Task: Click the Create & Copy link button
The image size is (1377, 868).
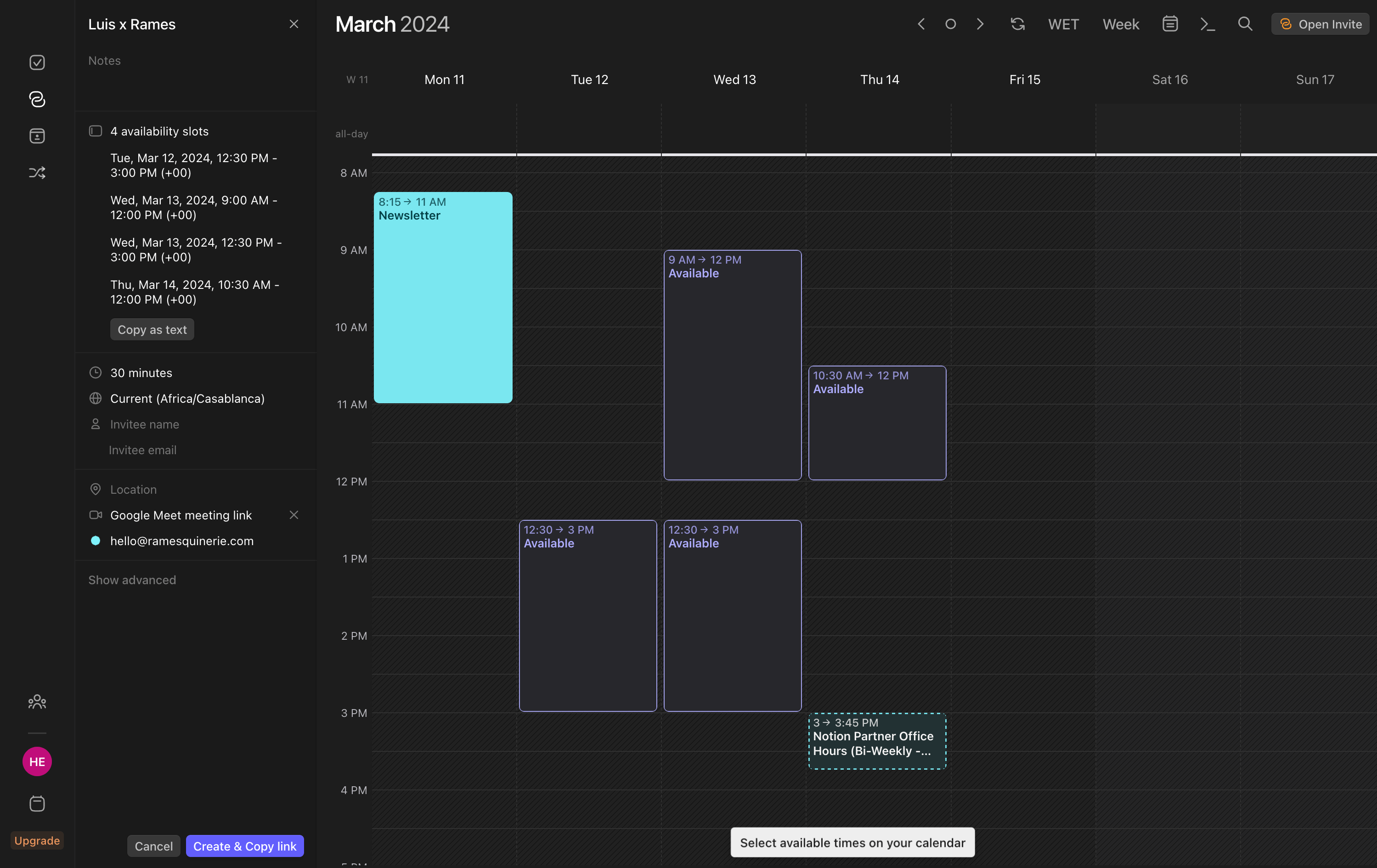Action: [244, 846]
